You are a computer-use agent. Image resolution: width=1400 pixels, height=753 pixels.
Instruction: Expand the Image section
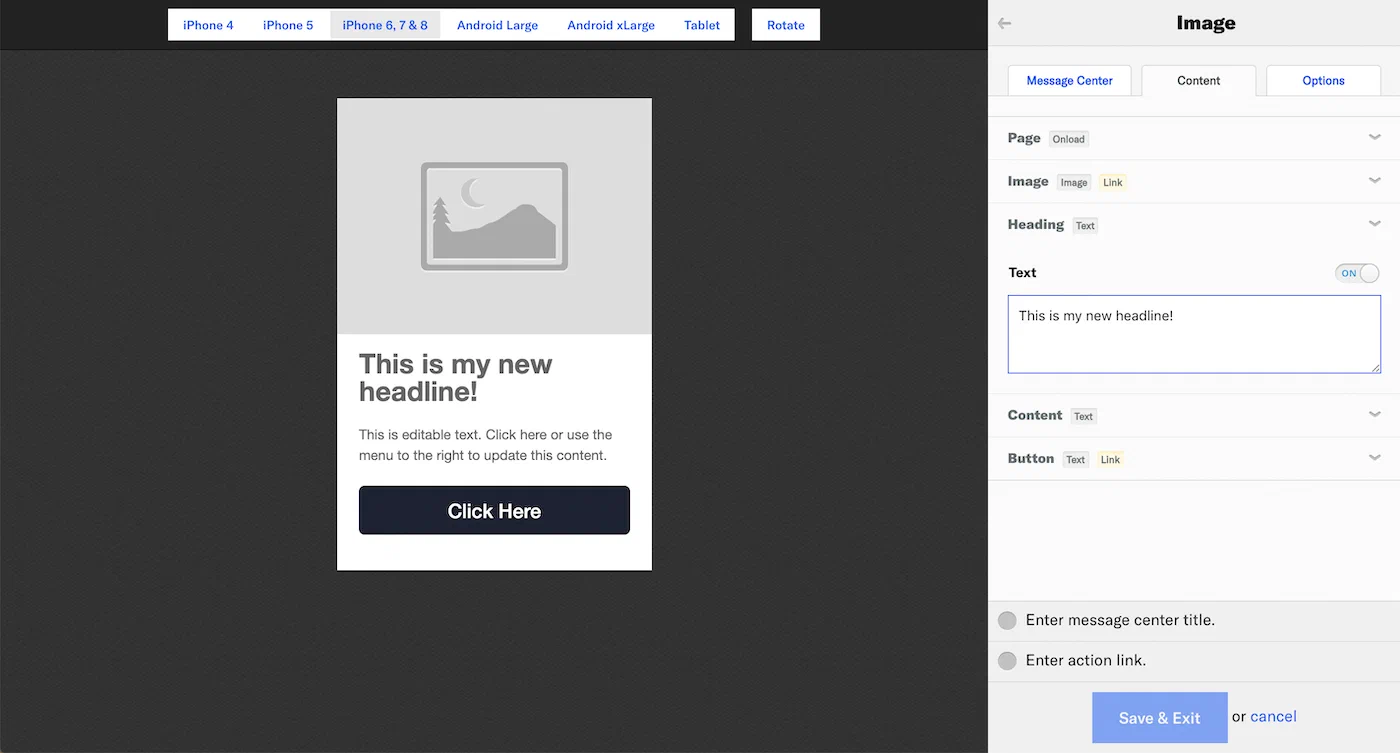pyautogui.click(x=1375, y=181)
